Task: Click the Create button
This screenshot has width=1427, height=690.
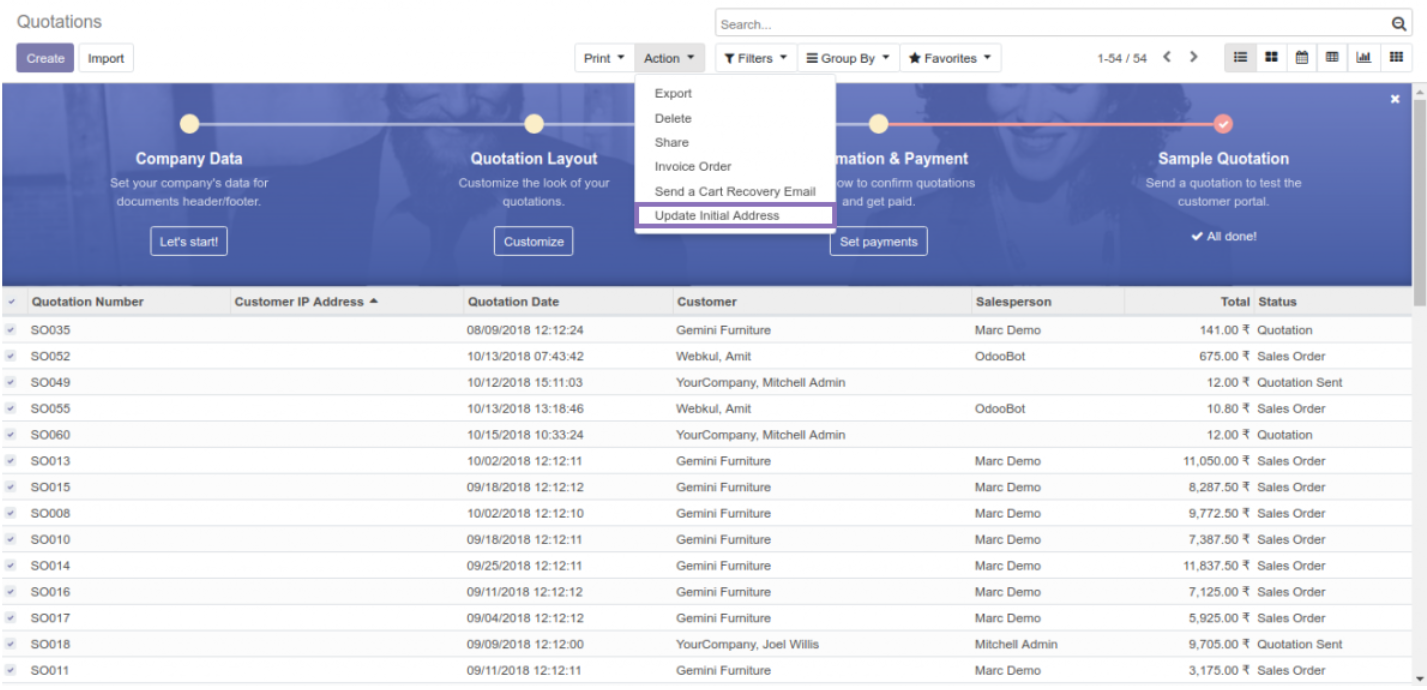Action: (45, 58)
